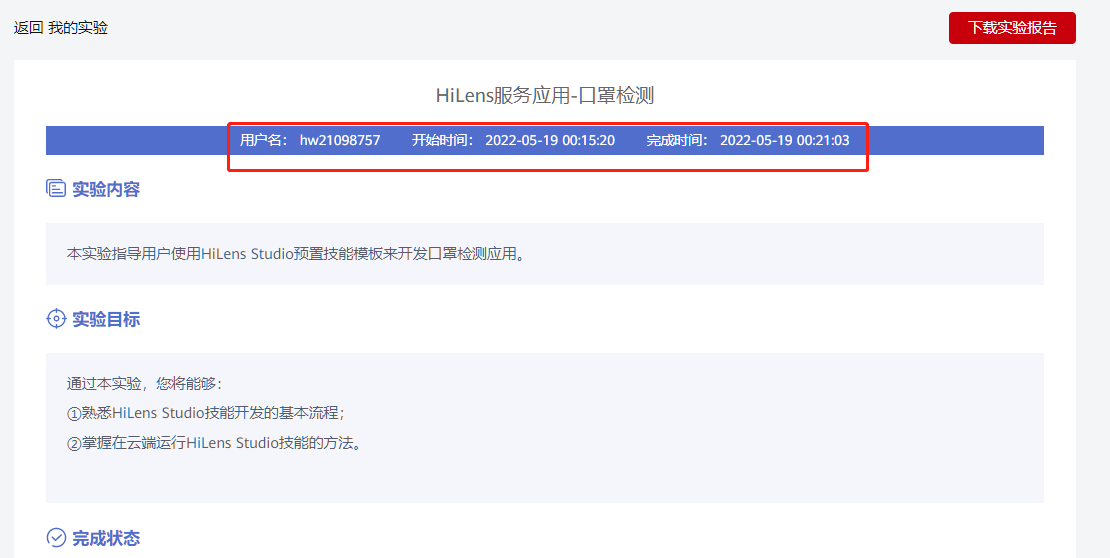This screenshot has width=1110, height=558.
Task: Click the 实验目标 target icon
Action: (x=56, y=319)
